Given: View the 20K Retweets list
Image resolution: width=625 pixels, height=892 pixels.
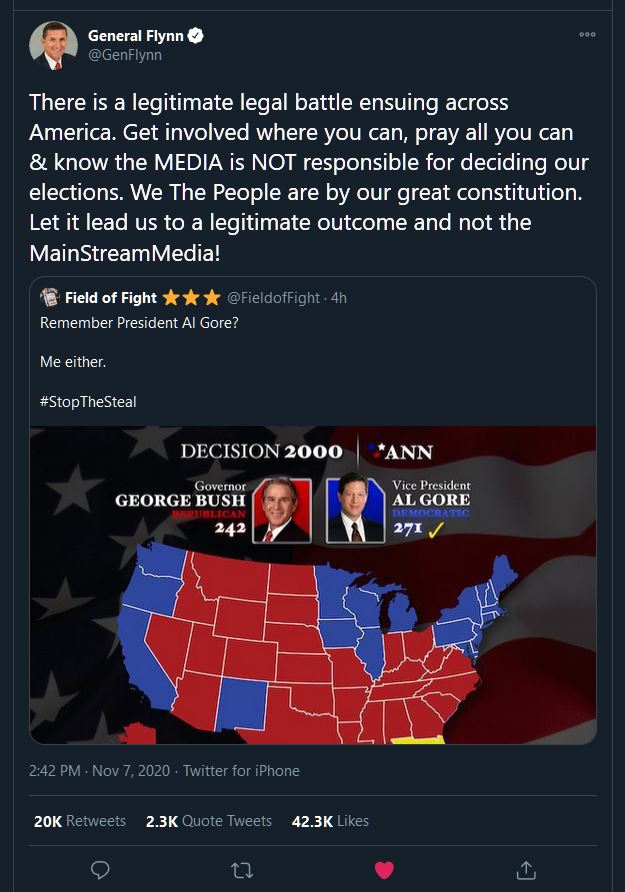Looking at the screenshot, I should coord(80,821).
